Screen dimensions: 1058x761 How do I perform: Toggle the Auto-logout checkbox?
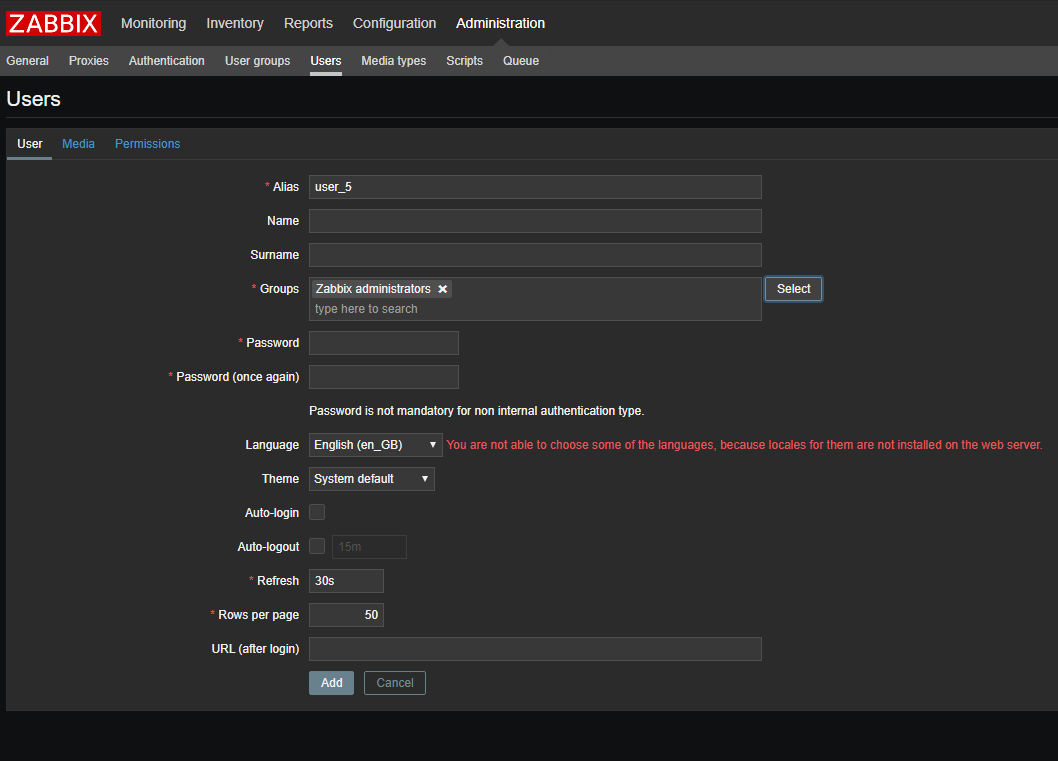317,547
